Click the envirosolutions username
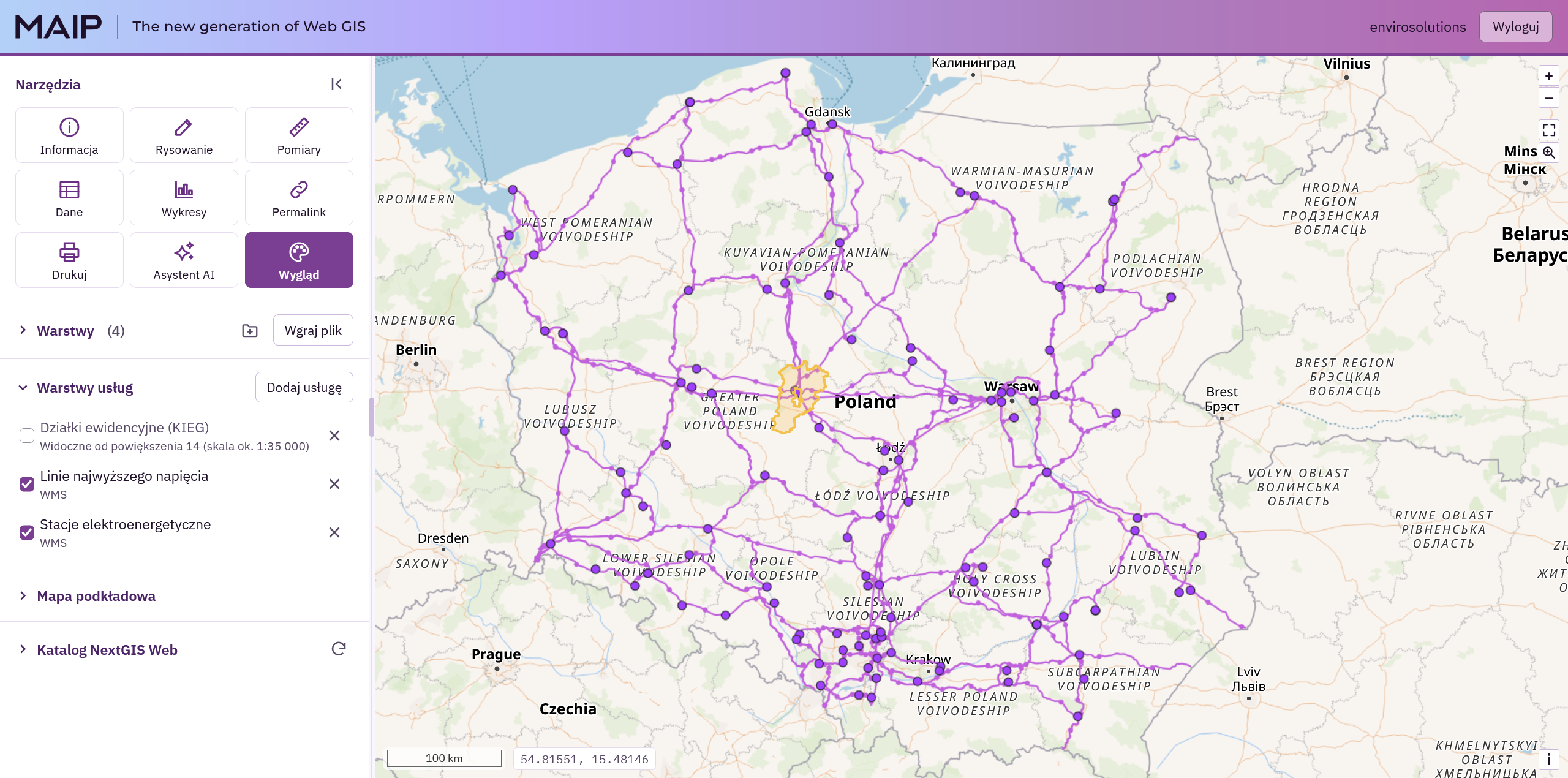Viewport: 1568px width, 778px height. pyautogui.click(x=1417, y=27)
